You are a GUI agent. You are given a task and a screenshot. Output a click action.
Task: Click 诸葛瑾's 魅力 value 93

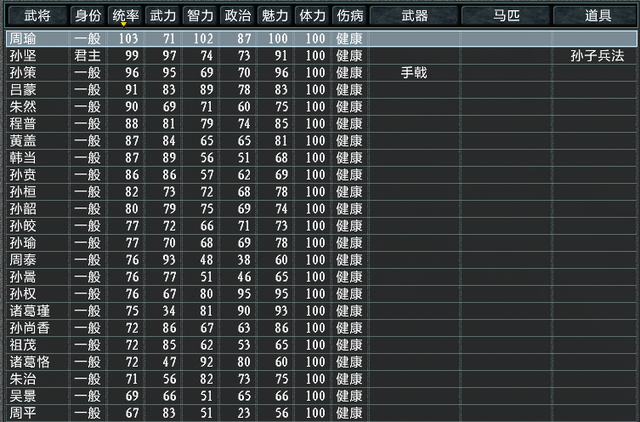[281, 311]
